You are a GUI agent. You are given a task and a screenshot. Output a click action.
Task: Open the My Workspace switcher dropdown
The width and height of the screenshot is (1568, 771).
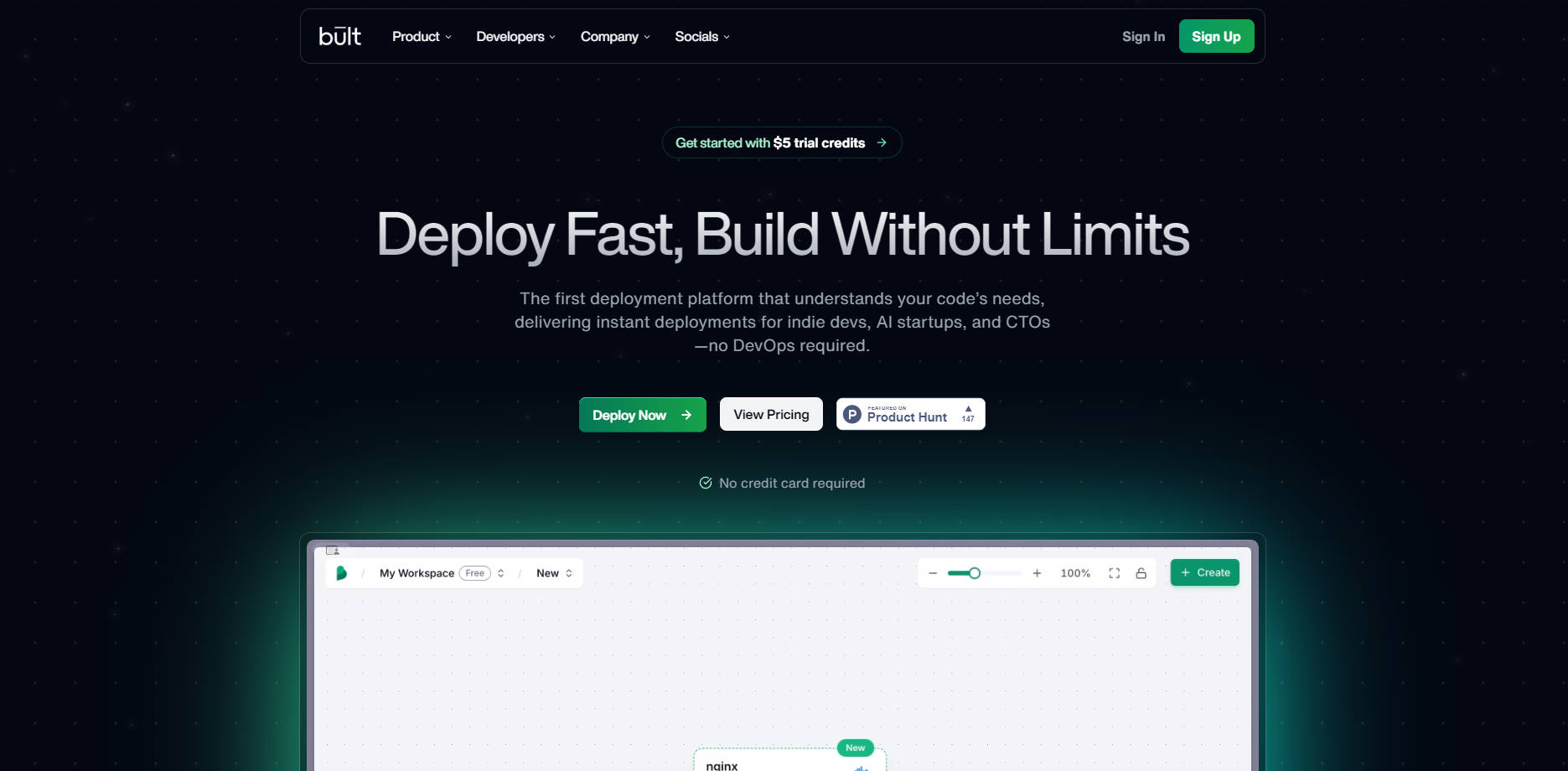[441, 573]
